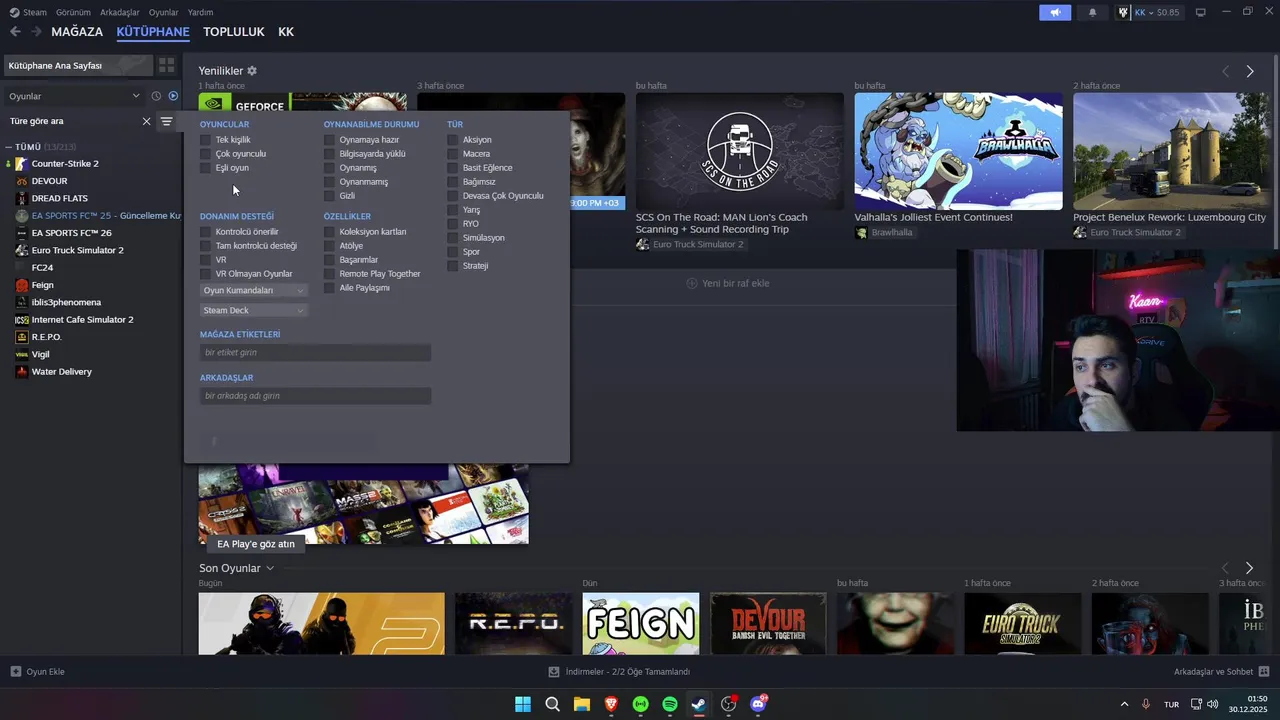1280x720 pixels.
Task: Check Tek kişilik filter
Action: [x=206, y=140]
